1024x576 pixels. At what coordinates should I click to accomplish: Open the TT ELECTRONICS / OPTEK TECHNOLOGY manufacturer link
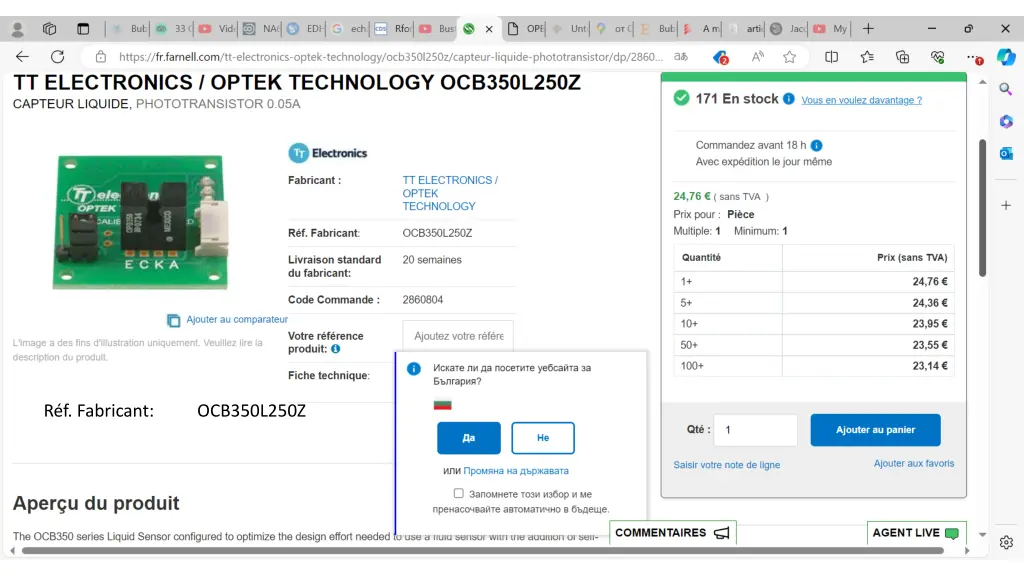[449, 193]
